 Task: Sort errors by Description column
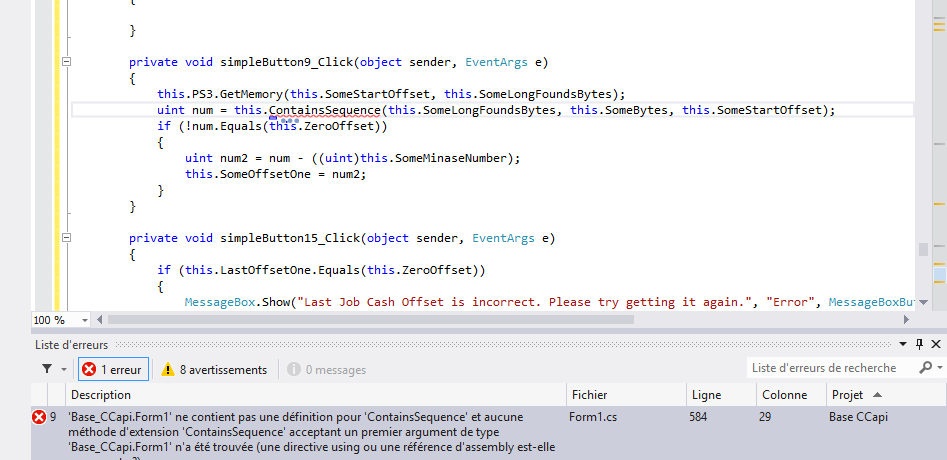[x=316, y=395]
